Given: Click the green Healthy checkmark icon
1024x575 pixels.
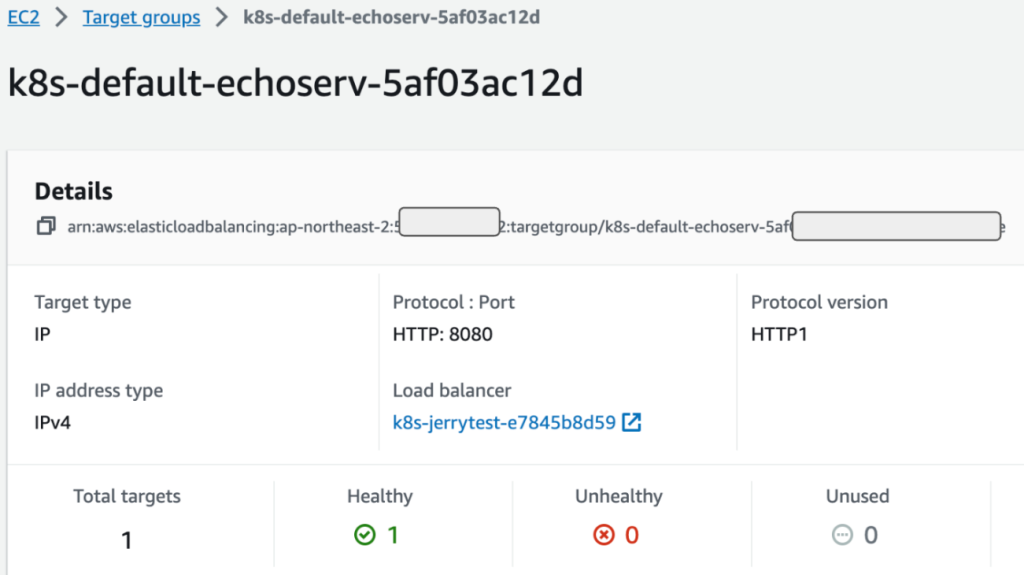Looking at the screenshot, I should coord(365,535).
